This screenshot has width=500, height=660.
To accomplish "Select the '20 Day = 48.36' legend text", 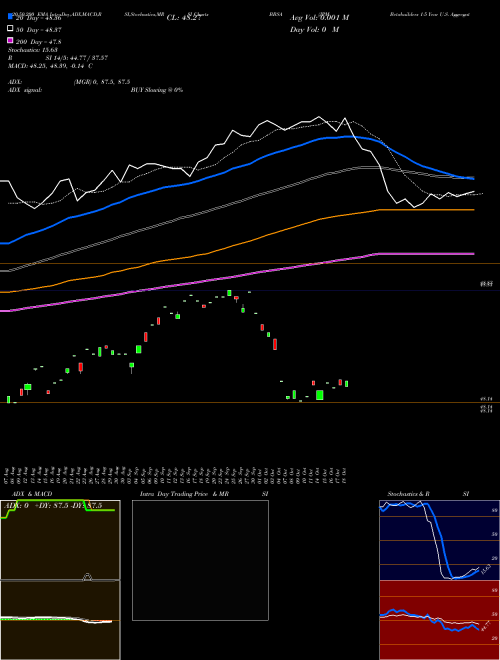I will tap(39, 18).
